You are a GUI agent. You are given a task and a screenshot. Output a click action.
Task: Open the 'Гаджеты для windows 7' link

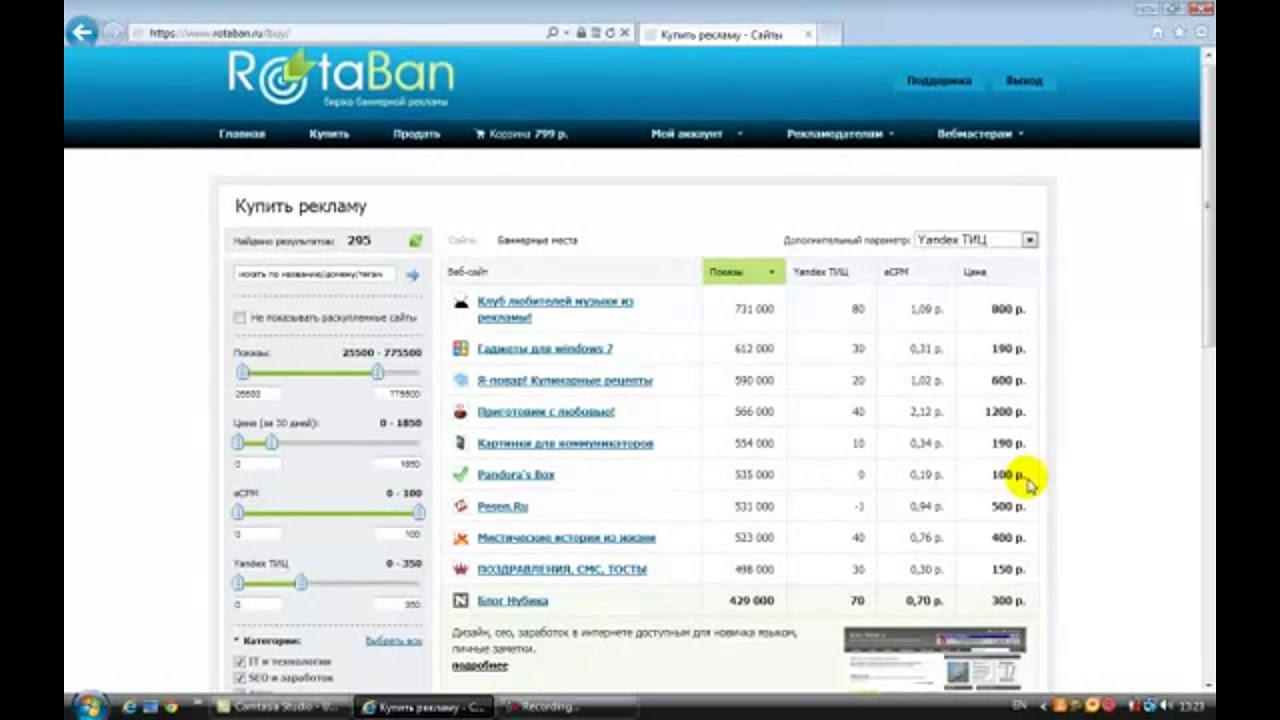(x=545, y=348)
